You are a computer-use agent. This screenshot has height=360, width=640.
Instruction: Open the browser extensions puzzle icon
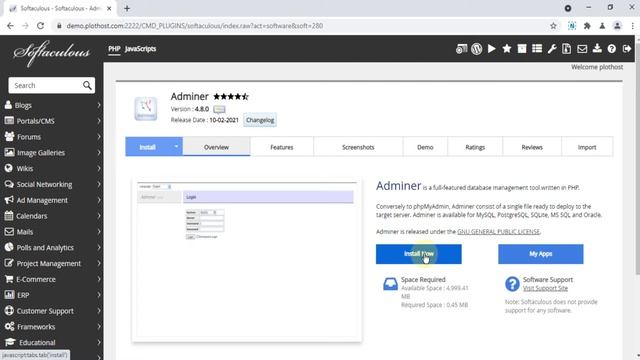point(587,26)
